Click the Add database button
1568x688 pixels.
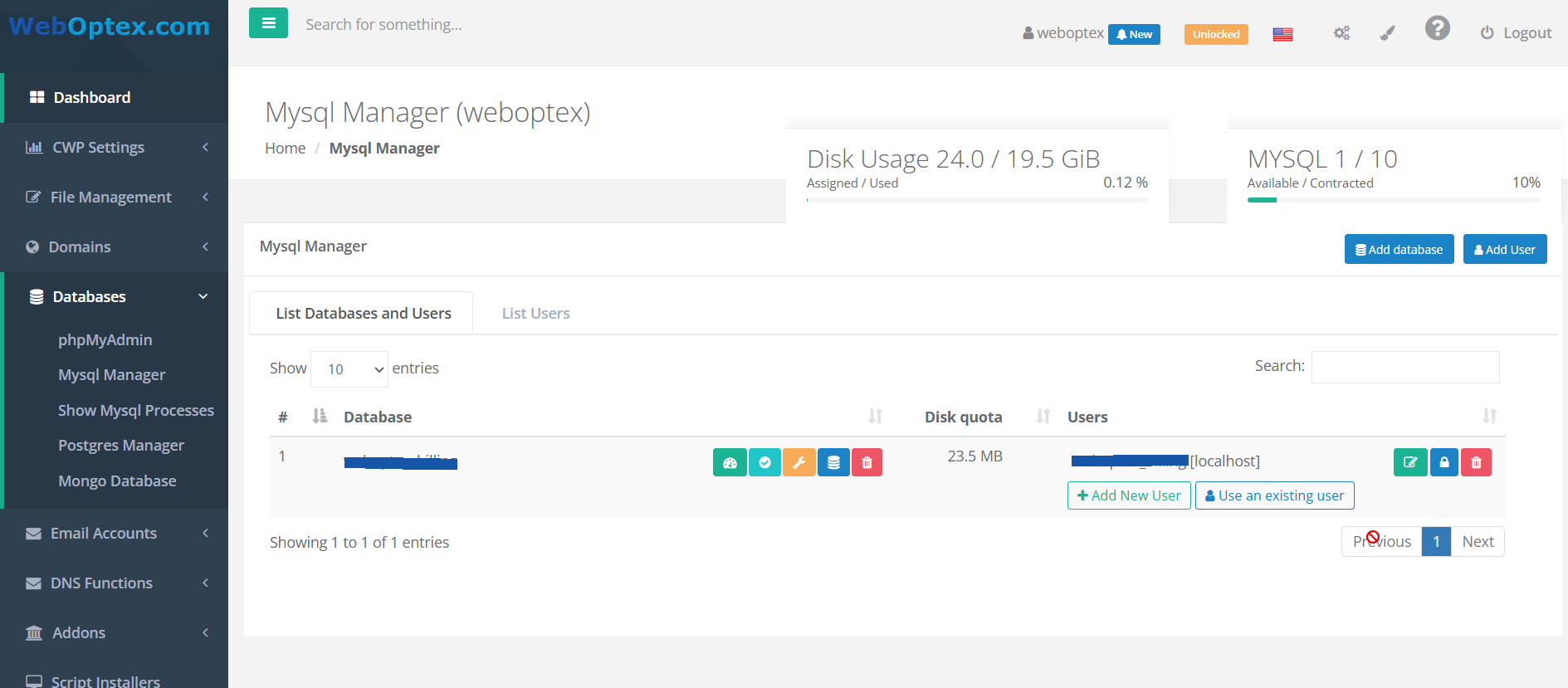pyautogui.click(x=1399, y=250)
